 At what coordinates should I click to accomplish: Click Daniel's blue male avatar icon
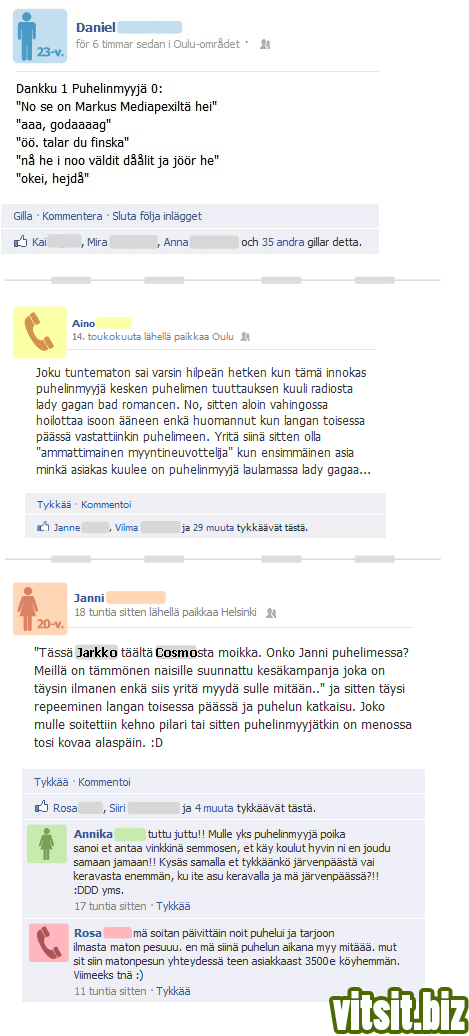40,36
